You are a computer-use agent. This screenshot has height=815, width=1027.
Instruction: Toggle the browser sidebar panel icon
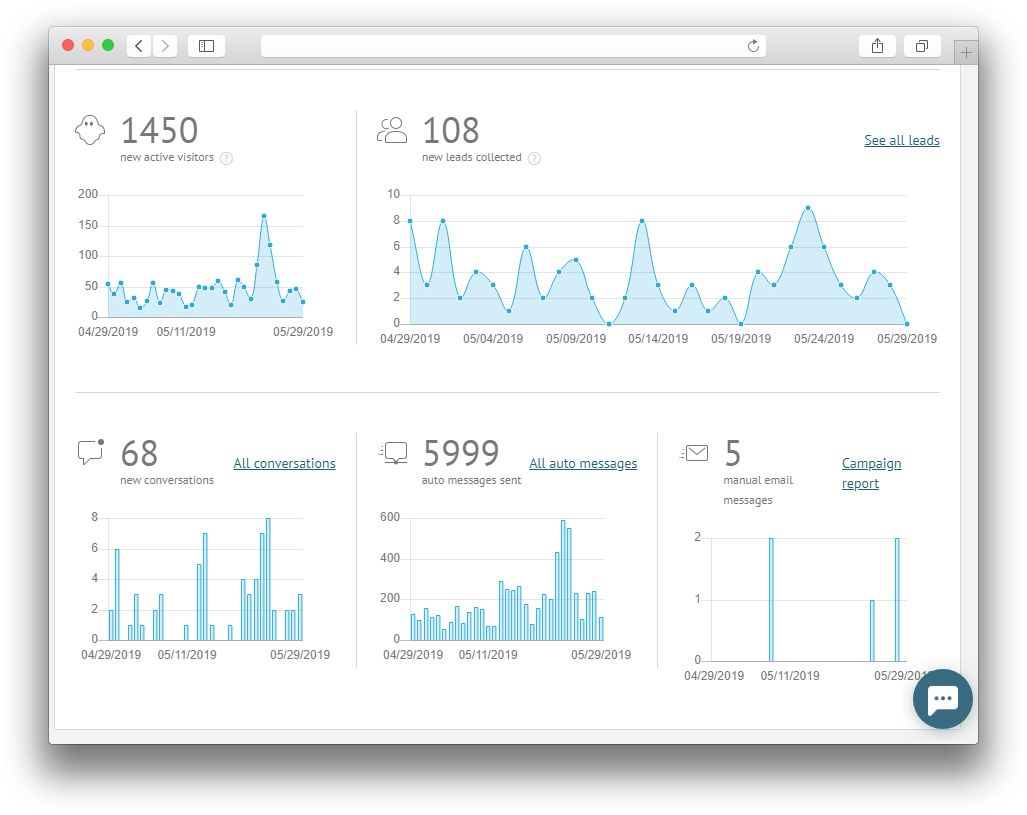(206, 46)
